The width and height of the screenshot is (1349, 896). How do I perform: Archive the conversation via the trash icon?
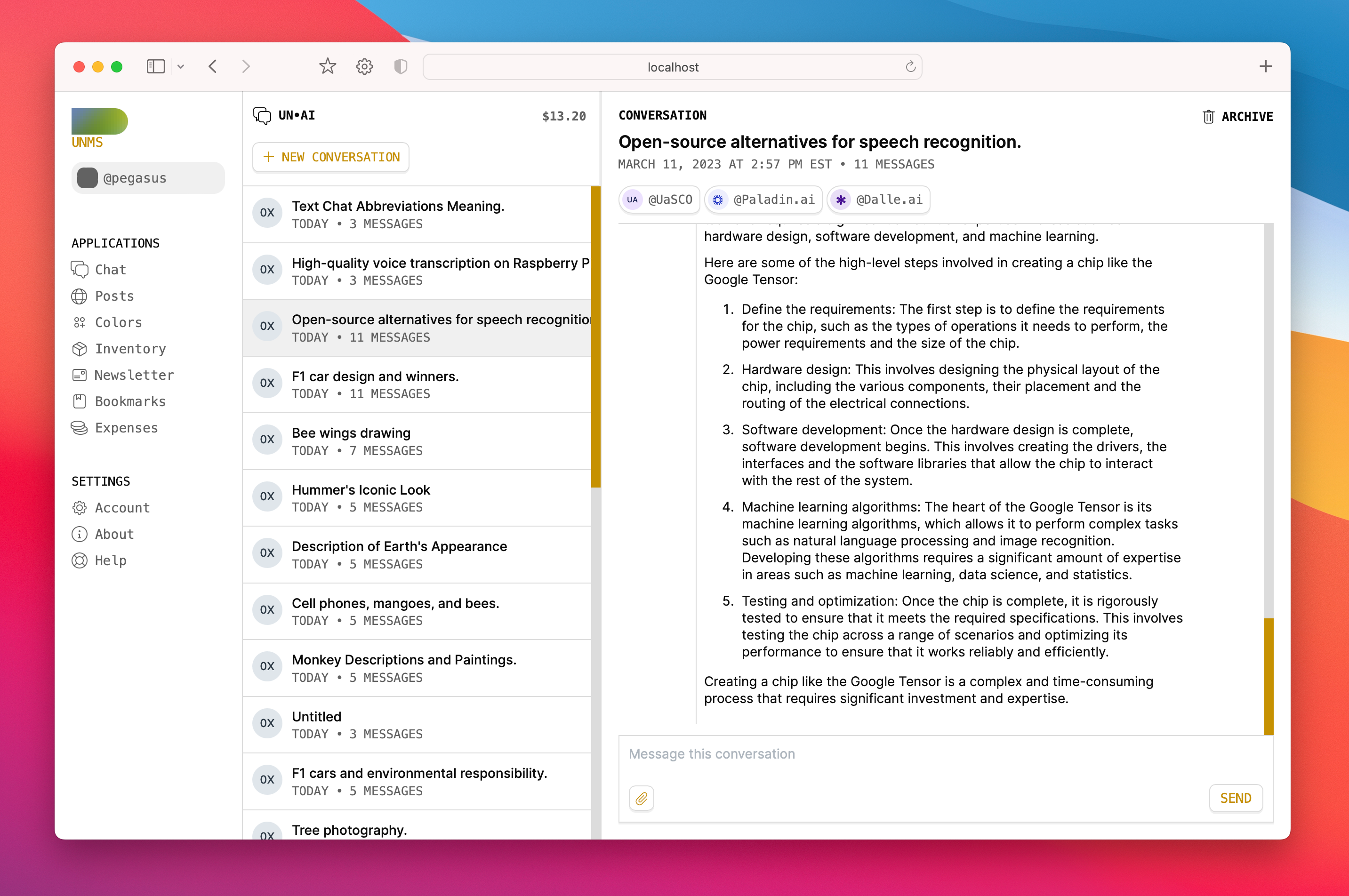point(1208,117)
